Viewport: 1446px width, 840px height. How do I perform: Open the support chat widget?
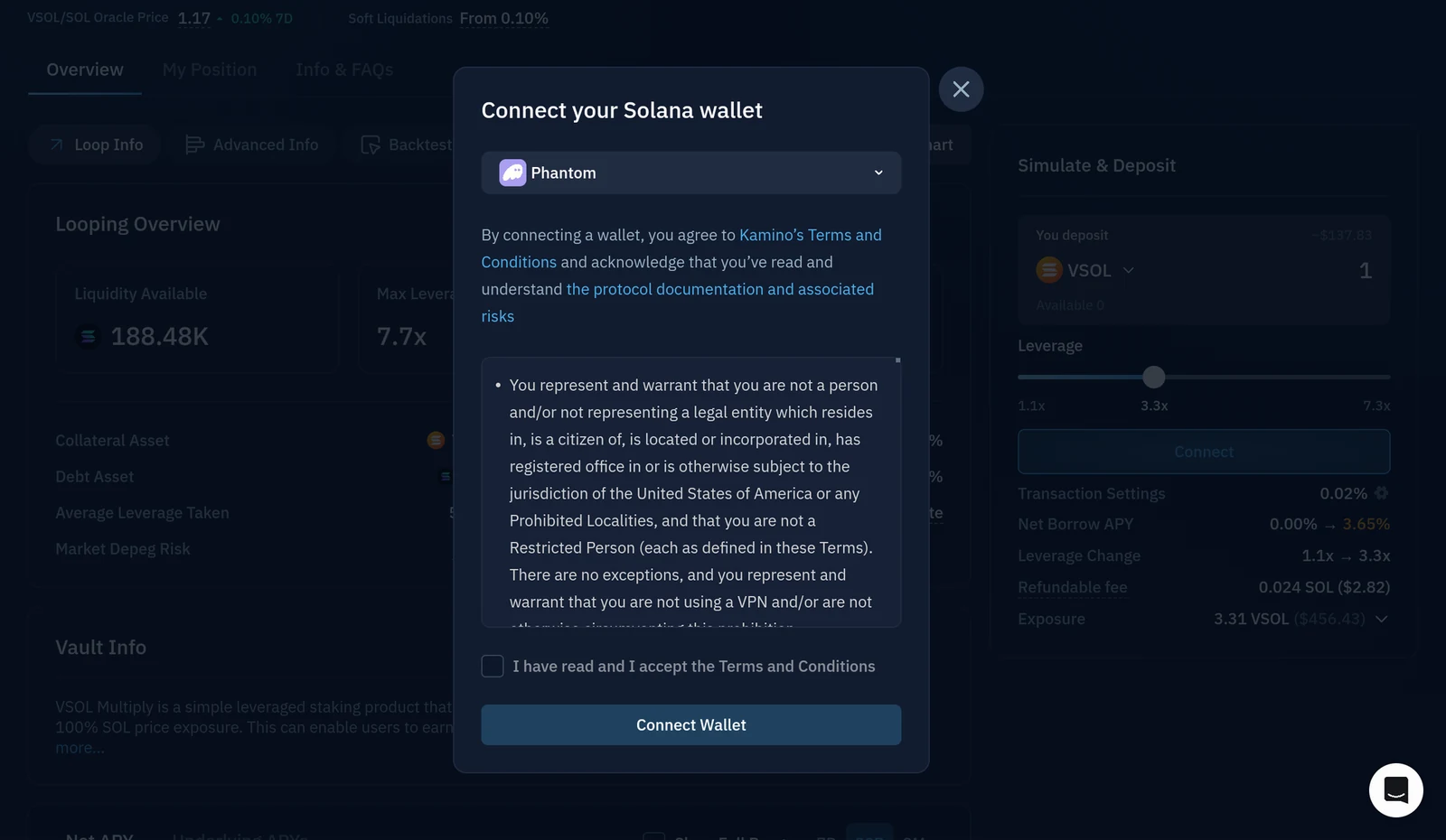click(1395, 790)
